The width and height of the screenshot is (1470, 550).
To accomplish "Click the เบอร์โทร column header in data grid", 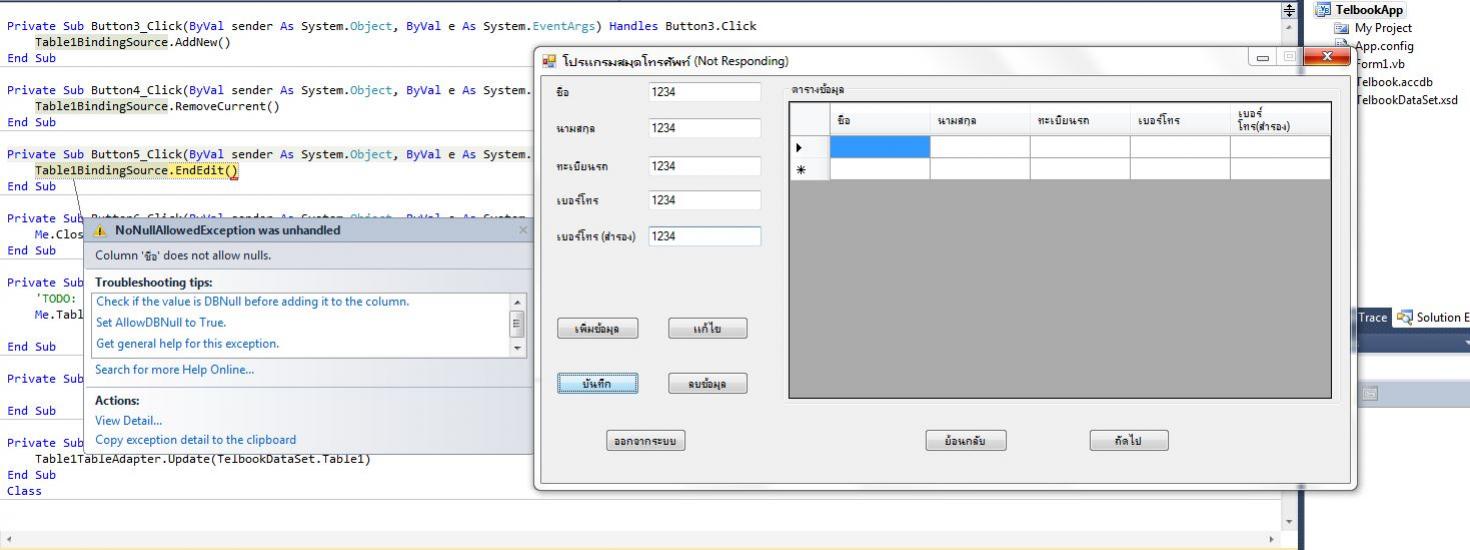I will pyautogui.click(x=1180, y=120).
